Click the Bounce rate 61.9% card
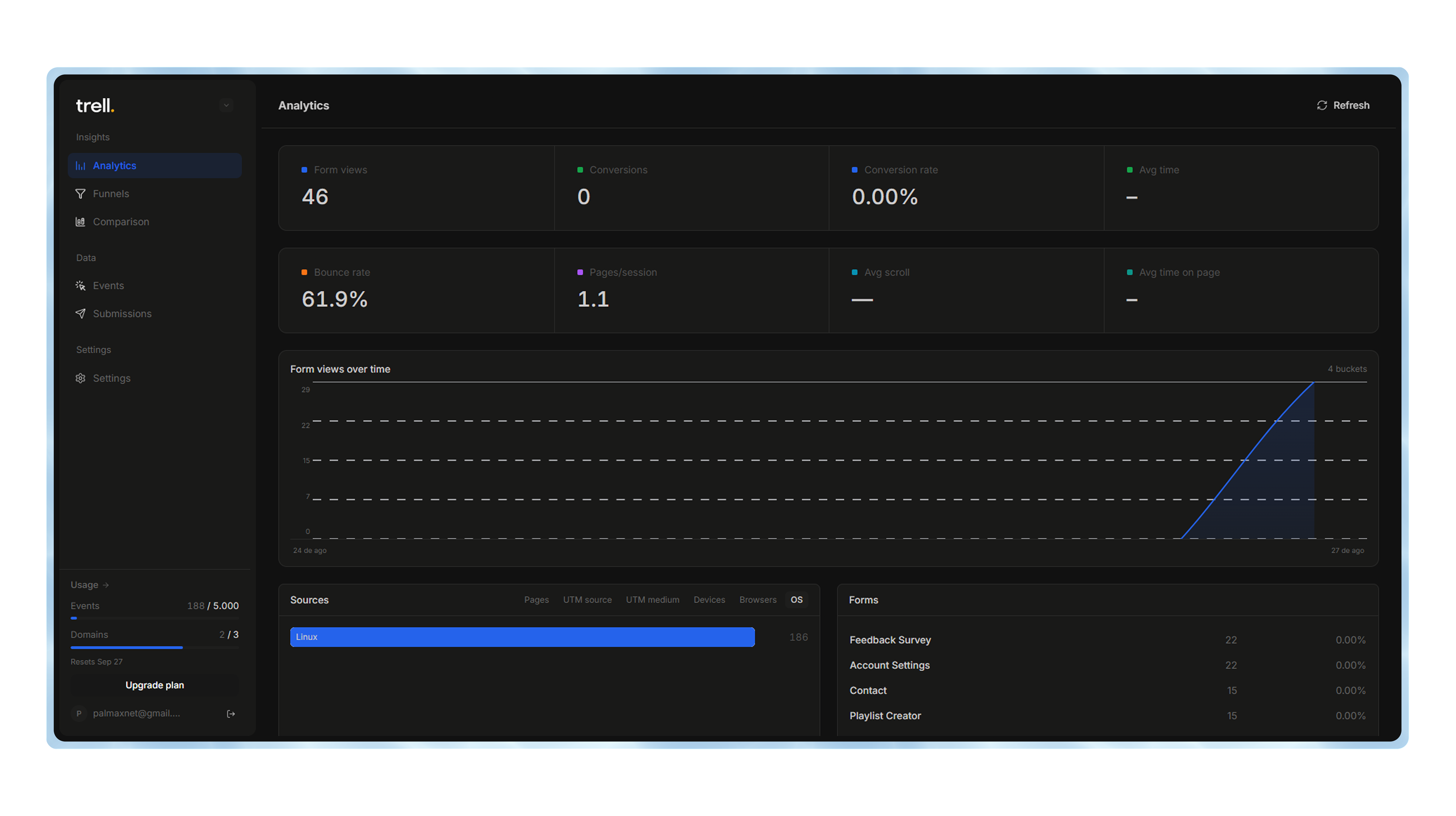This screenshot has width=1456, height=816. tap(417, 291)
